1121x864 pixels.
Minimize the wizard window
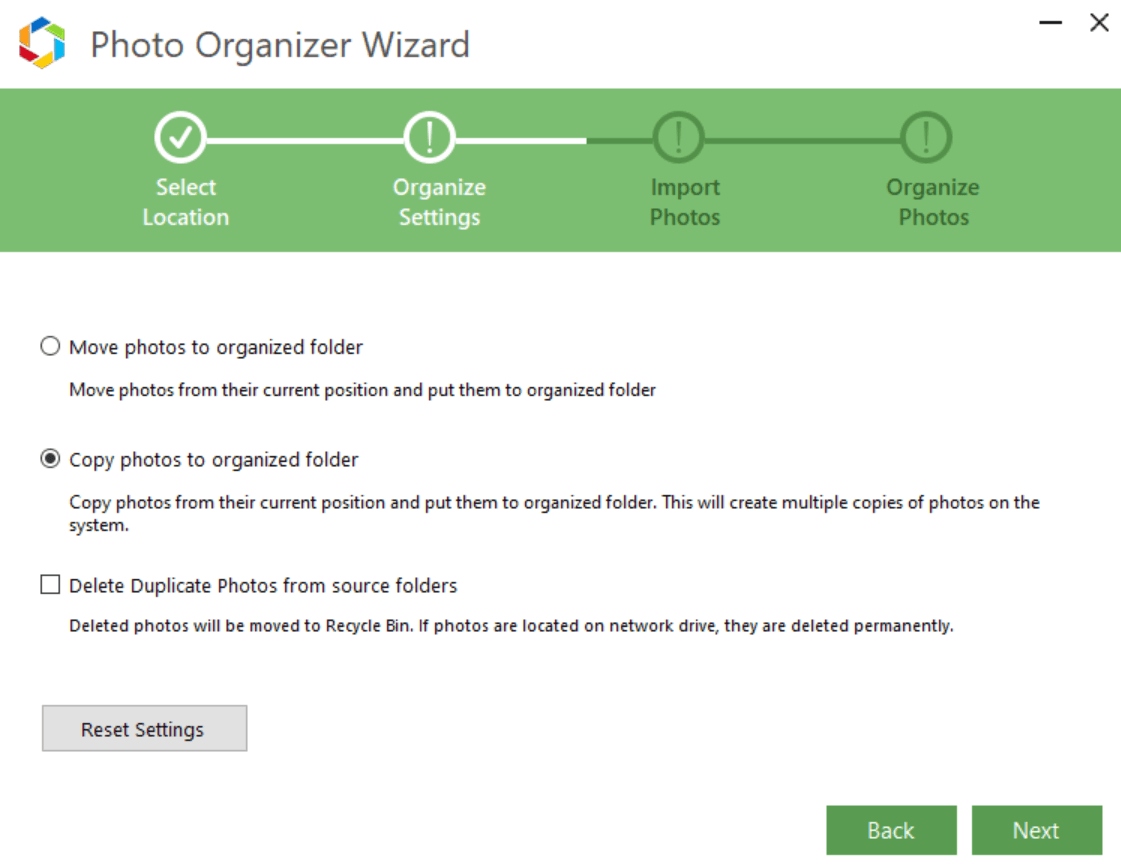(1050, 23)
